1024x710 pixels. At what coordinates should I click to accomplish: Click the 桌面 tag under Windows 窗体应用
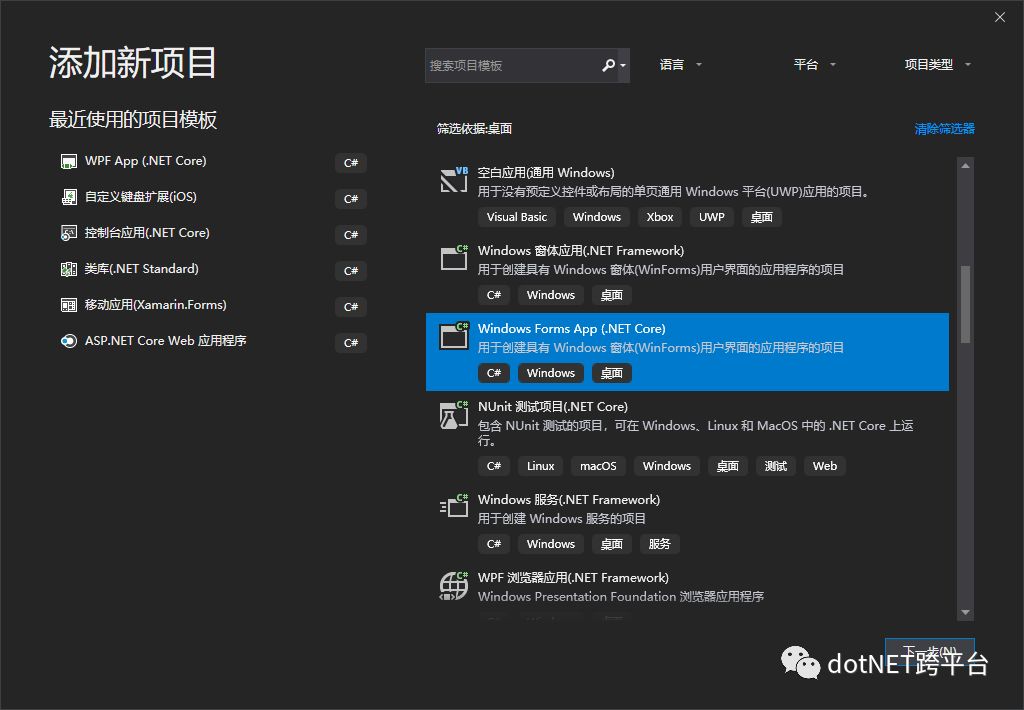pyautogui.click(x=612, y=295)
